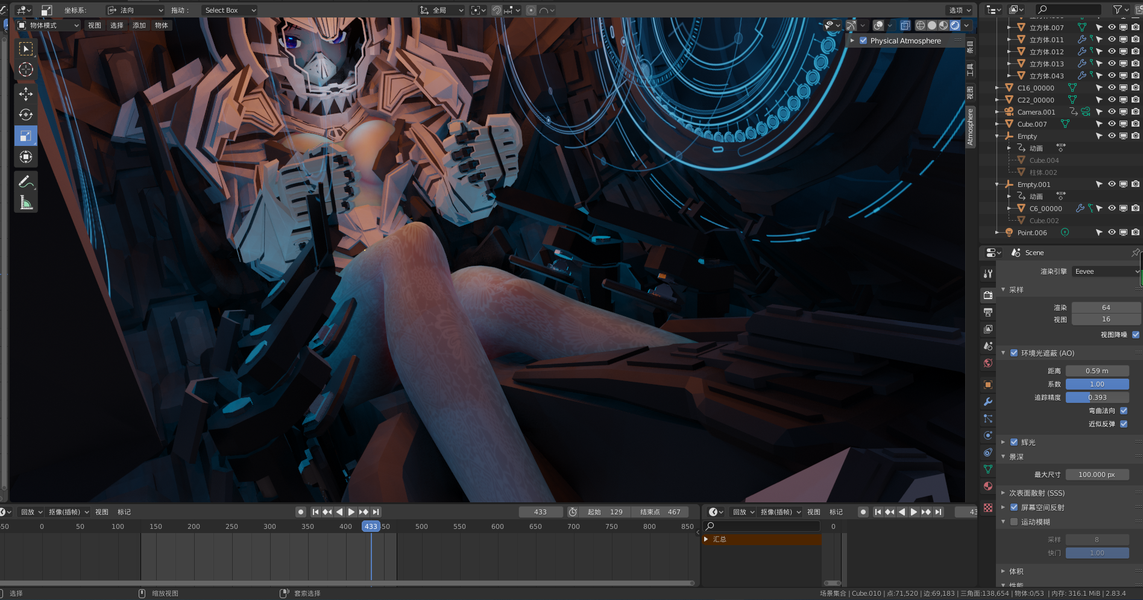The height and width of the screenshot is (600, 1143).
Task: Open the Object Constraints tab icon
Action: 988,452
